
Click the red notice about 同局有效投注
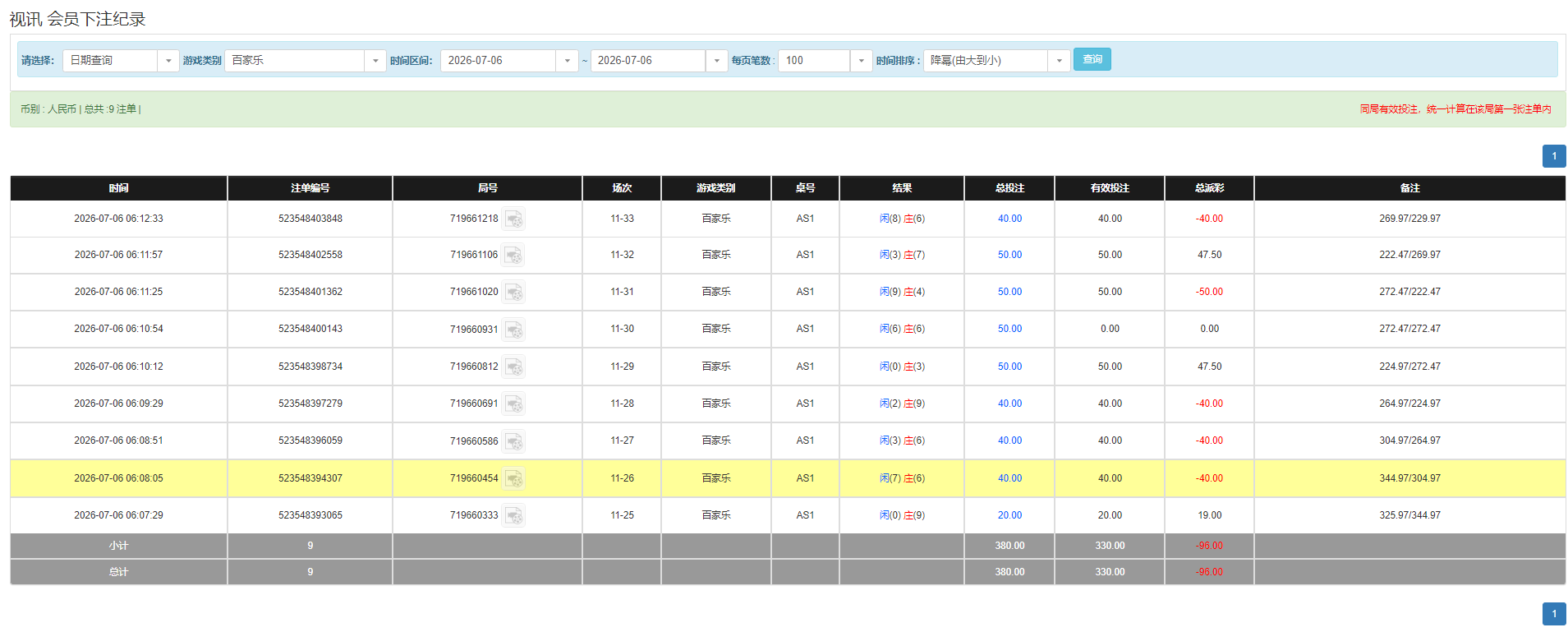coord(1455,109)
